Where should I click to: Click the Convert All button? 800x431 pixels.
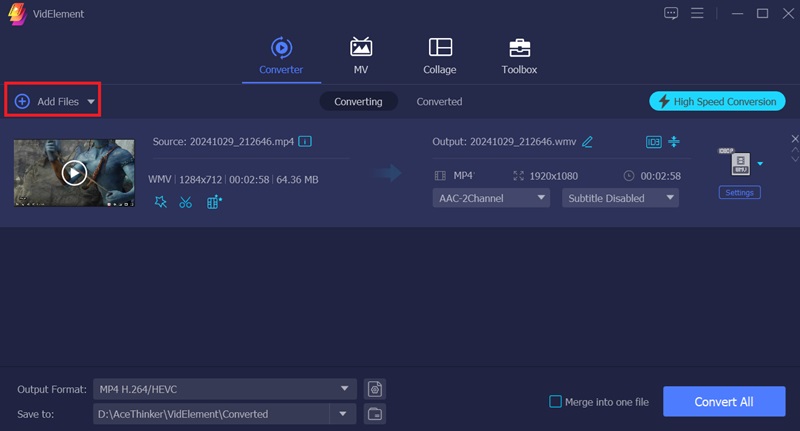[x=724, y=401]
